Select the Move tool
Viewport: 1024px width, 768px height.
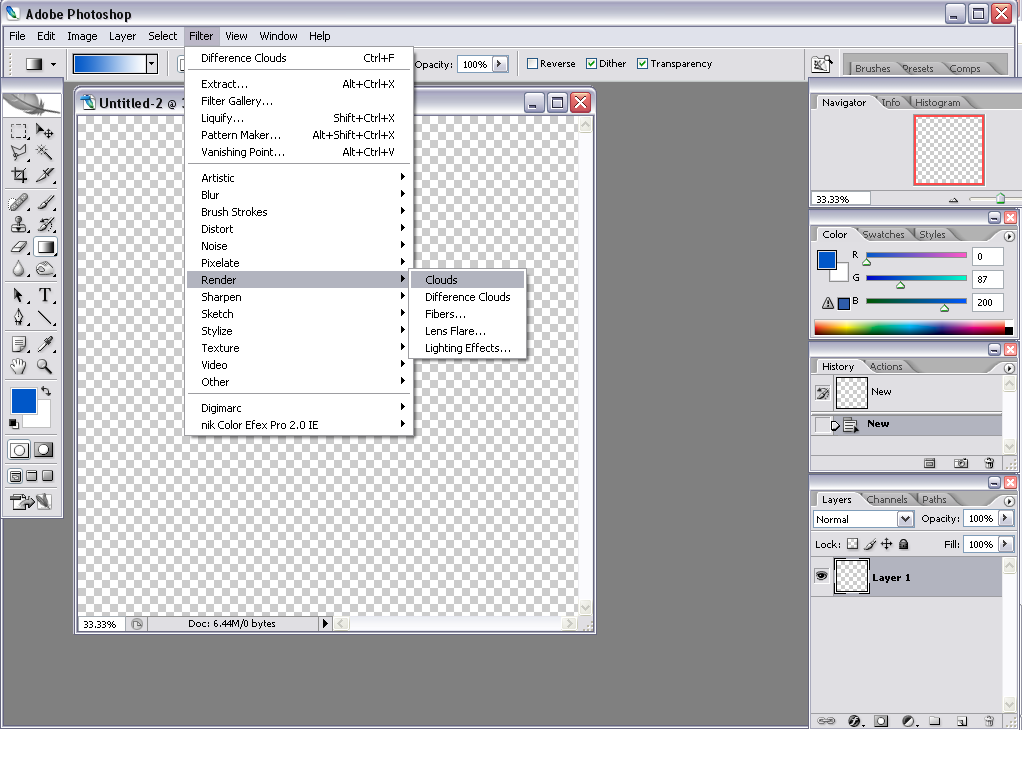(44, 131)
